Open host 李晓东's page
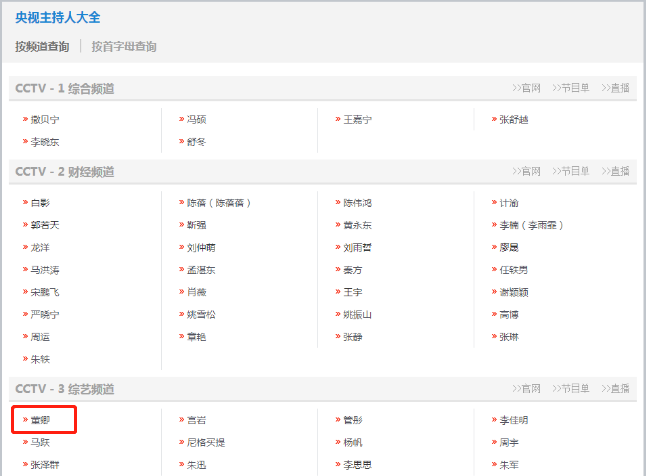Viewport: 646px width, 476px height. pyautogui.click(x=45, y=142)
